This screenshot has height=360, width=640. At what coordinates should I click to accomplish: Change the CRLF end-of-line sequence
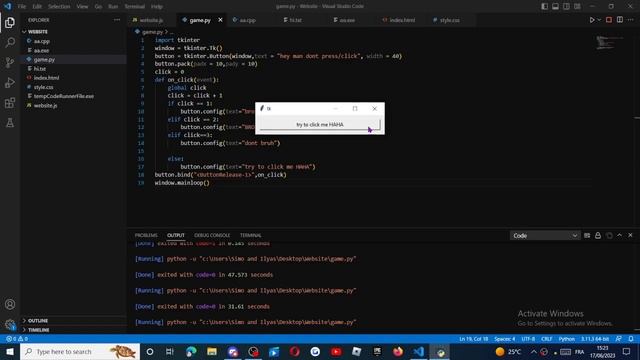coord(547,339)
